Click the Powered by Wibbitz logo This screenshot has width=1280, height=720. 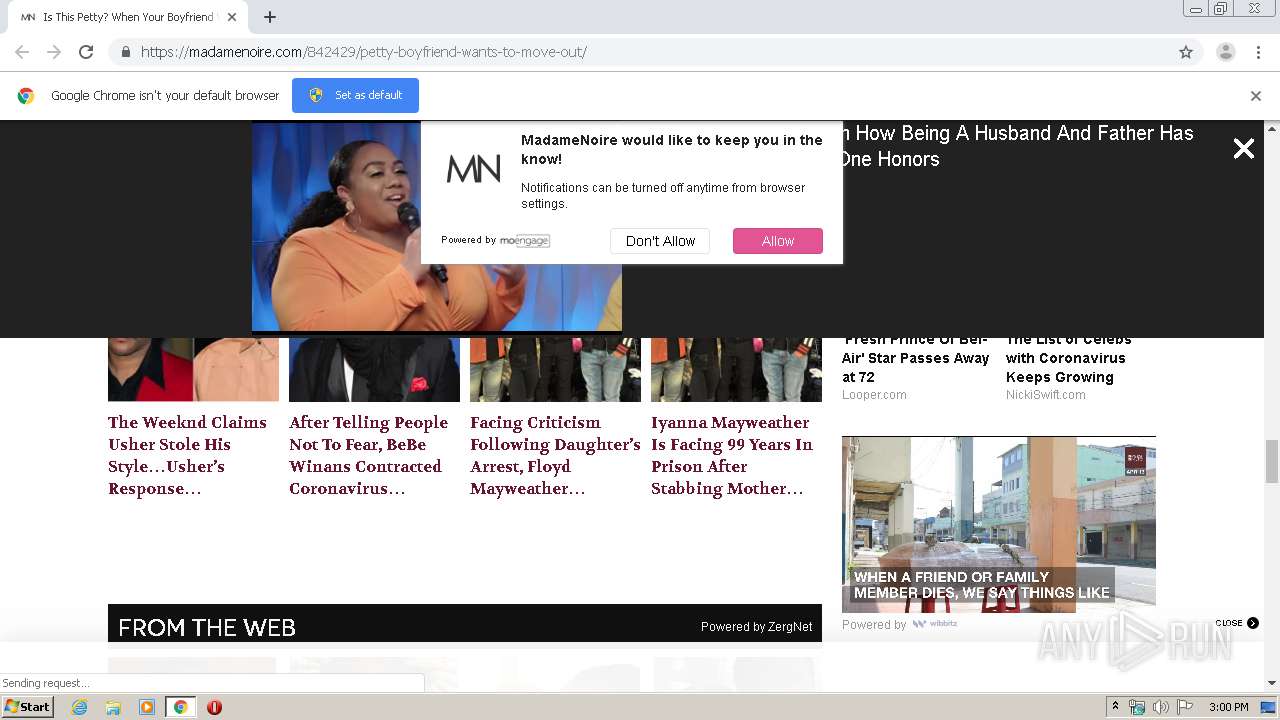pos(934,624)
